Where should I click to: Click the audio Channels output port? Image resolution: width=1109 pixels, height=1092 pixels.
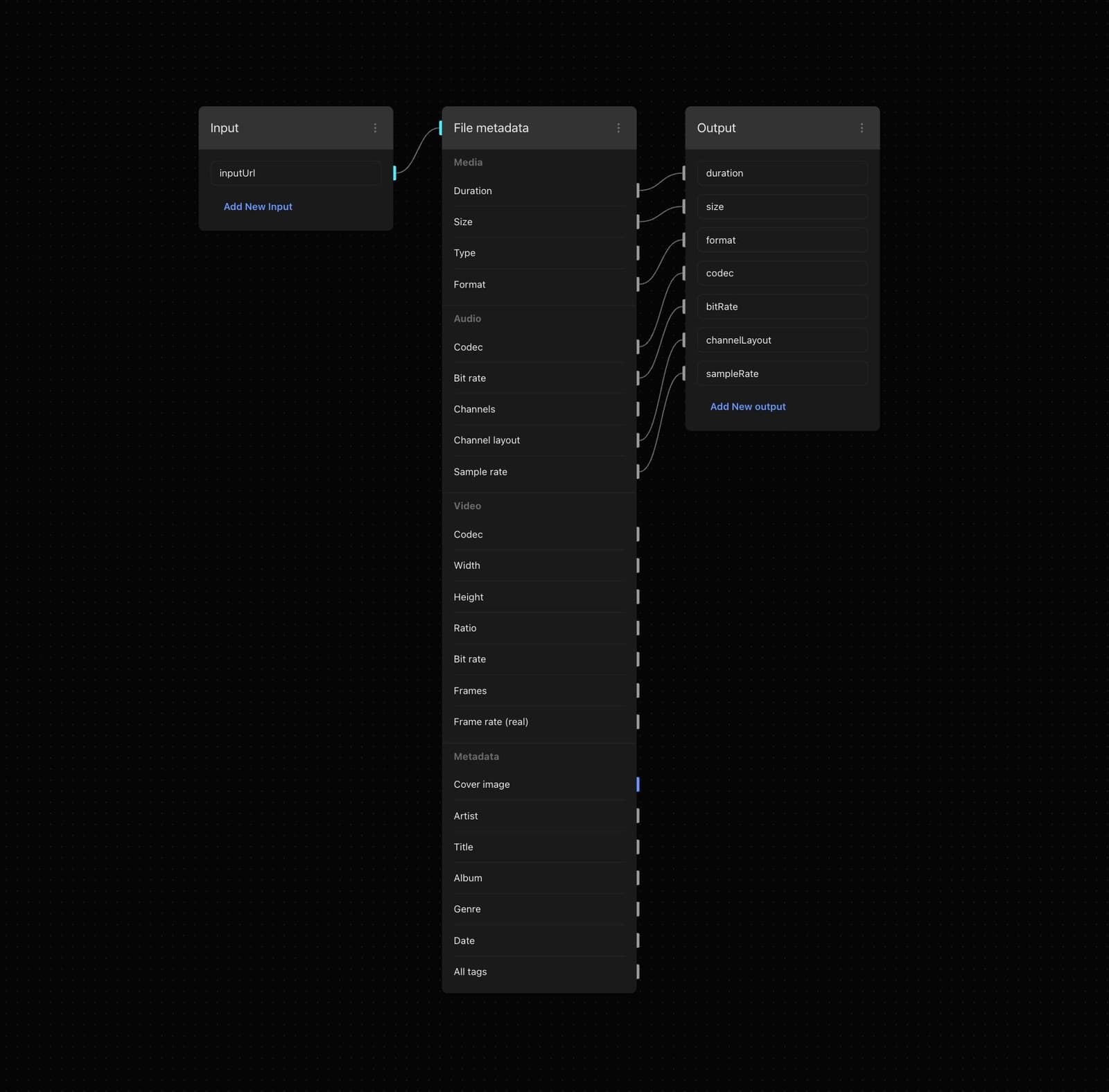(x=638, y=409)
